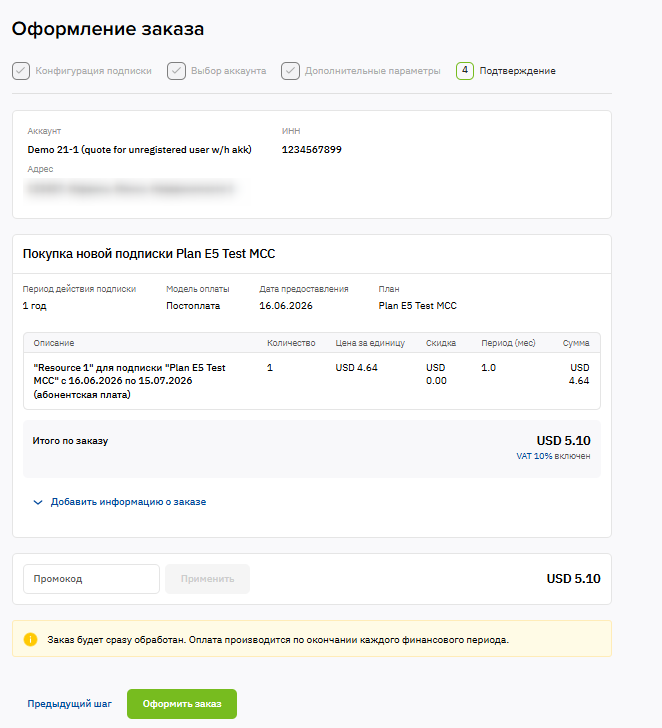This screenshot has width=662, height=728.
Task: Click the checkmark icon beside Дополнительные параметры
Action: [290, 71]
